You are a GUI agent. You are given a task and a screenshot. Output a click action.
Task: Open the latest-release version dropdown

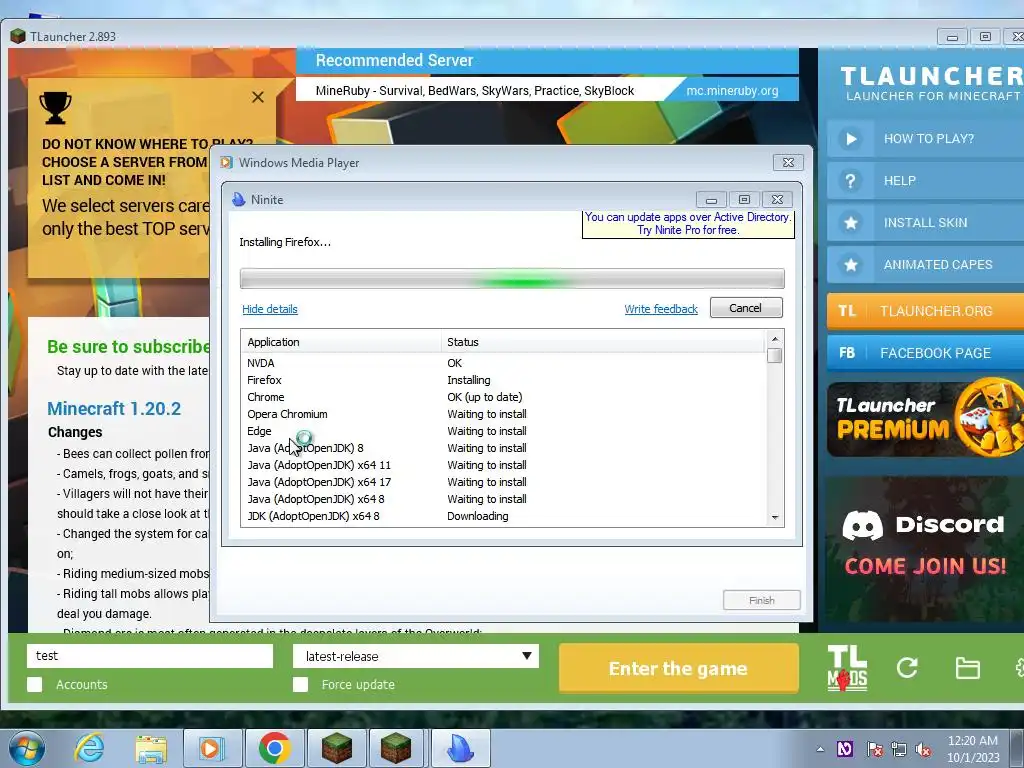coord(415,656)
